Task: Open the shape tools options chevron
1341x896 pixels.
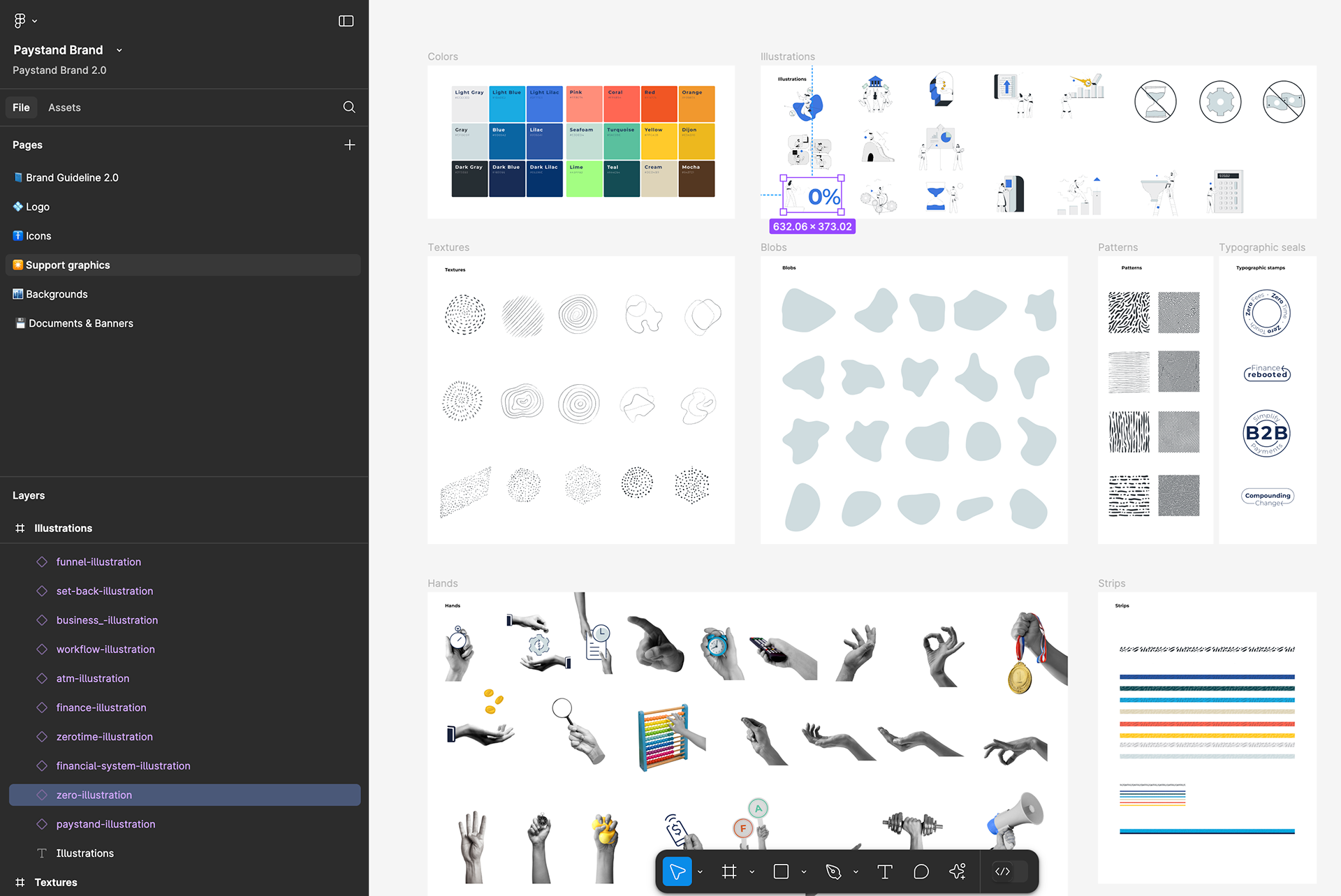Action: pos(804,872)
